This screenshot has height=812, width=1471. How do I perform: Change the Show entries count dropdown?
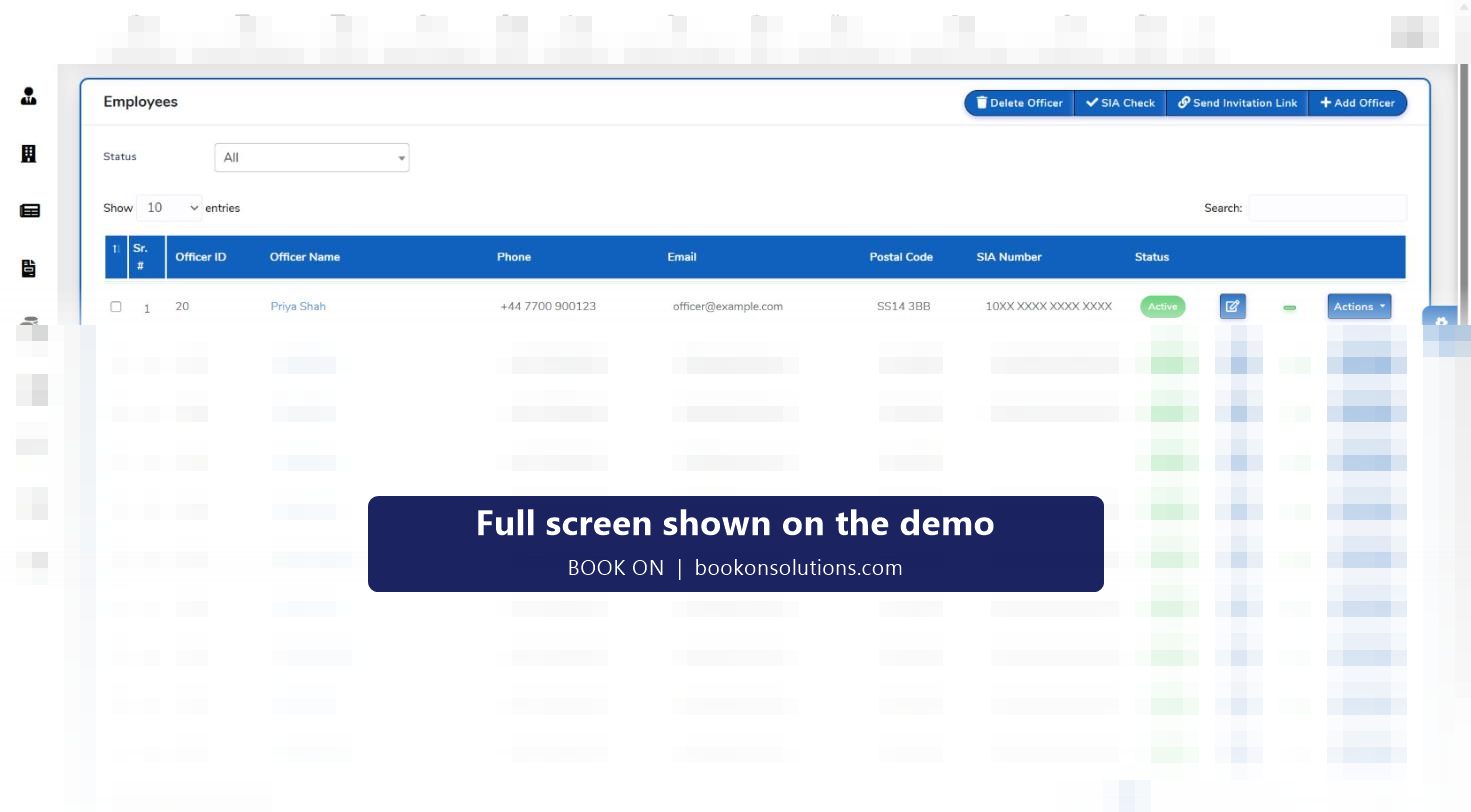pyautogui.click(x=169, y=208)
